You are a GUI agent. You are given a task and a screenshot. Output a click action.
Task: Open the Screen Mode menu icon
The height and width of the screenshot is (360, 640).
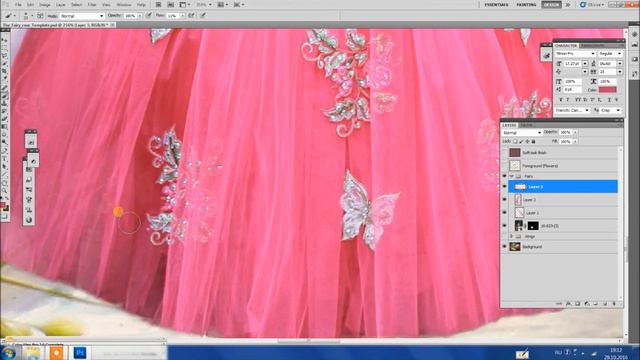239,5
